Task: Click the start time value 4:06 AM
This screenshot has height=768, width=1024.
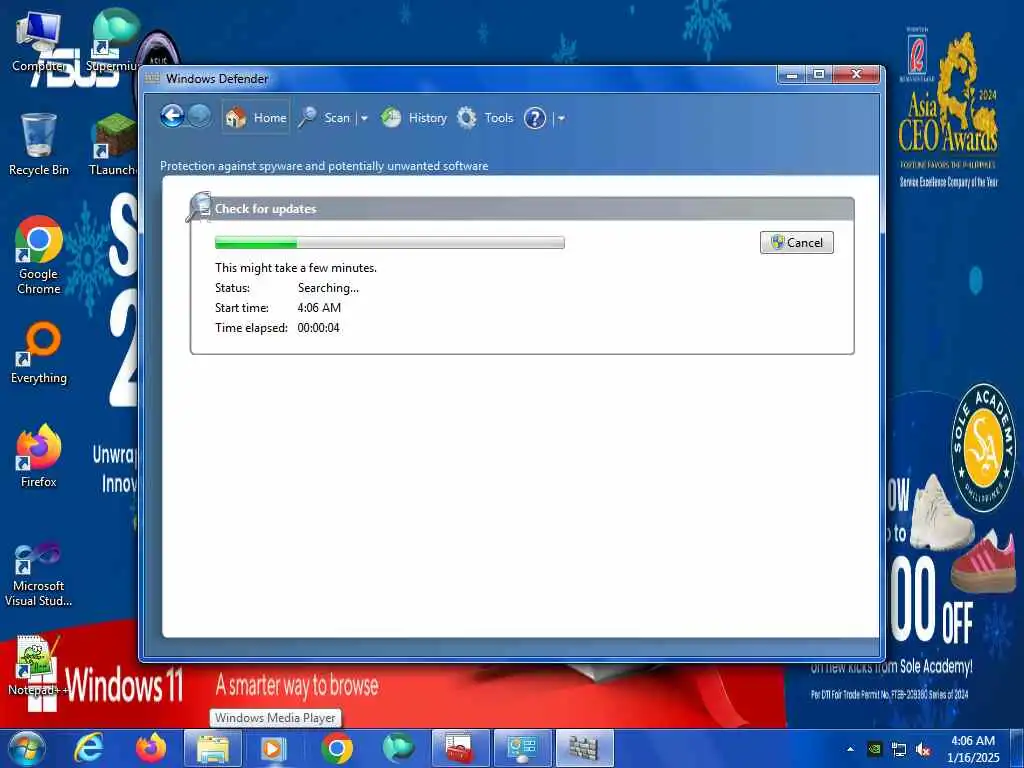Action: [x=319, y=308]
